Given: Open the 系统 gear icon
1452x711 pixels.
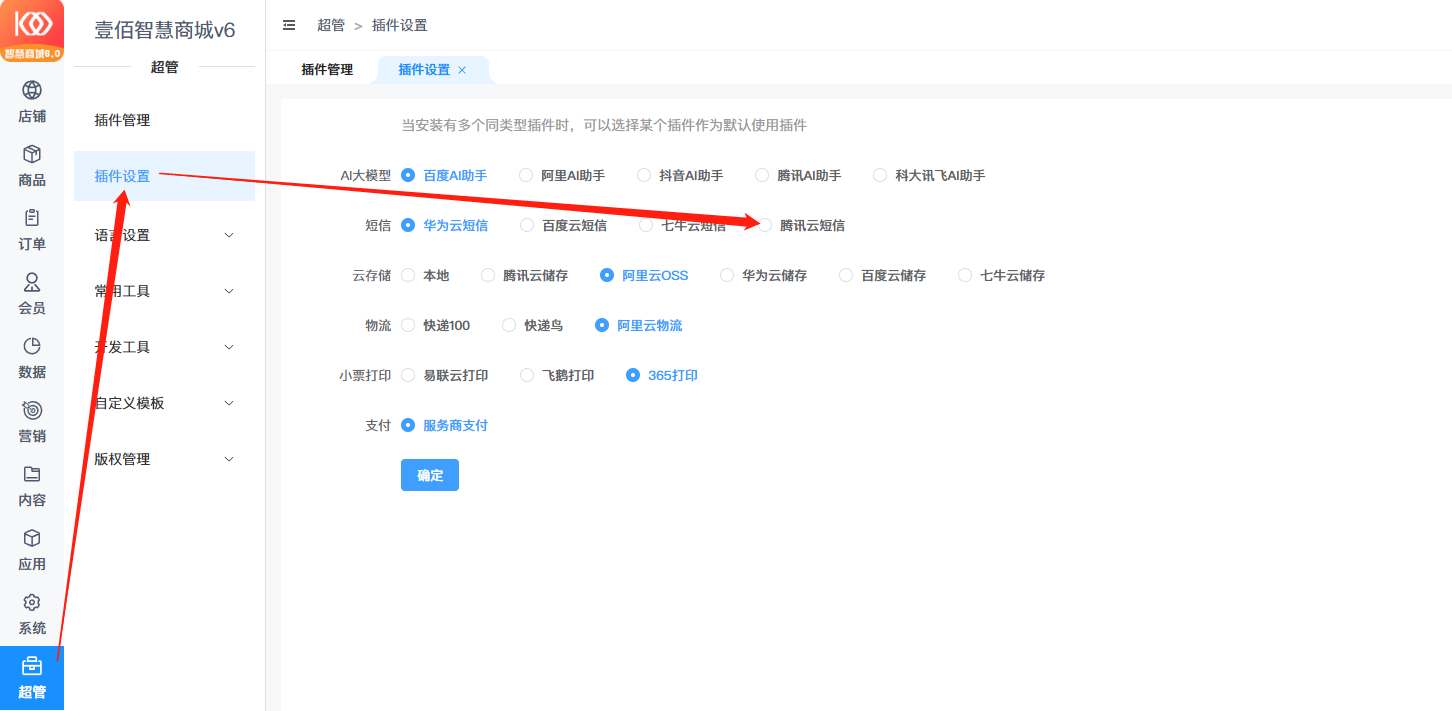Looking at the screenshot, I should (32, 602).
